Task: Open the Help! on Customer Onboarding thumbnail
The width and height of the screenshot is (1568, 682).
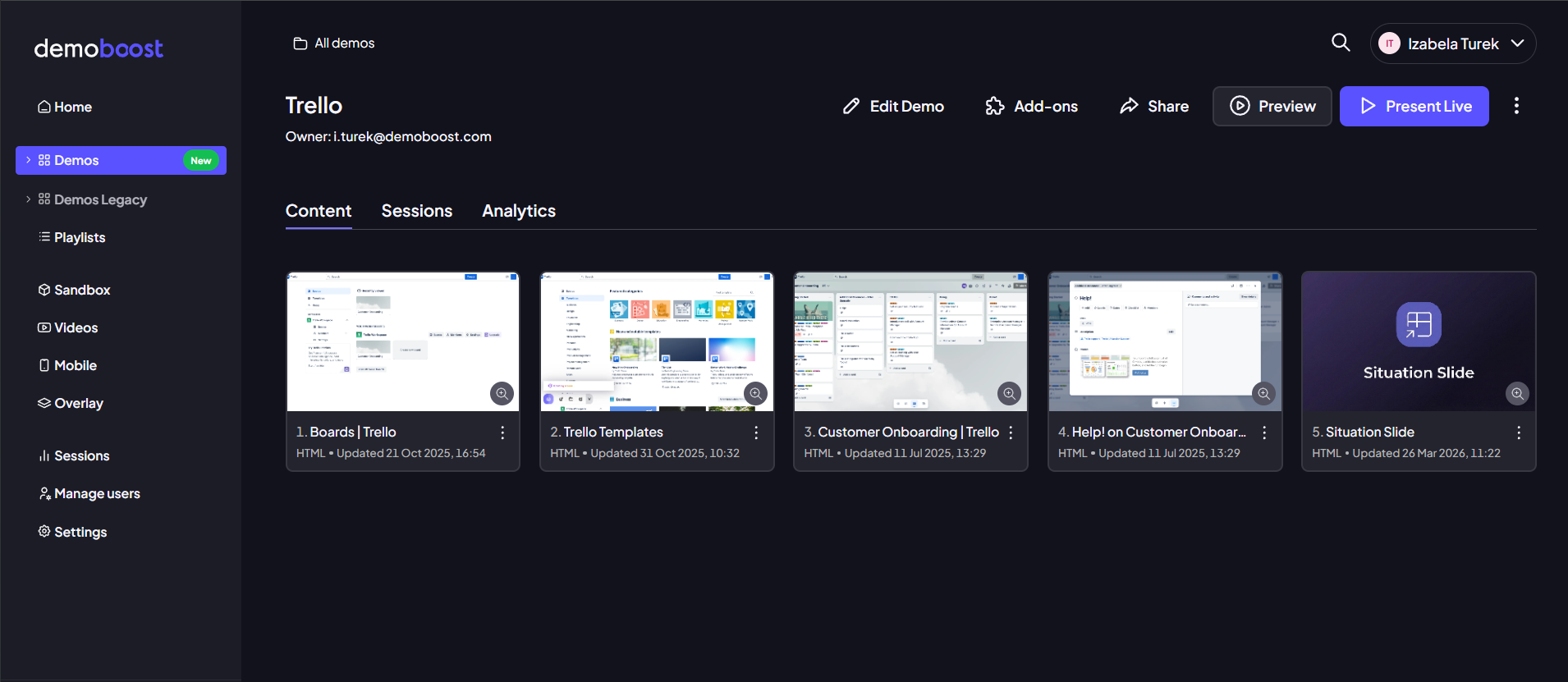Action: 1165,341
